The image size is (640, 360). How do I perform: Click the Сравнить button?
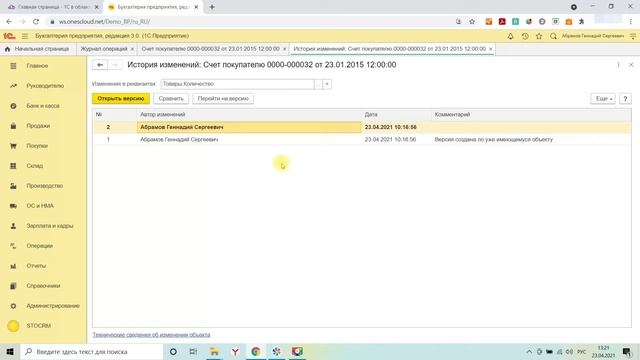click(171, 98)
